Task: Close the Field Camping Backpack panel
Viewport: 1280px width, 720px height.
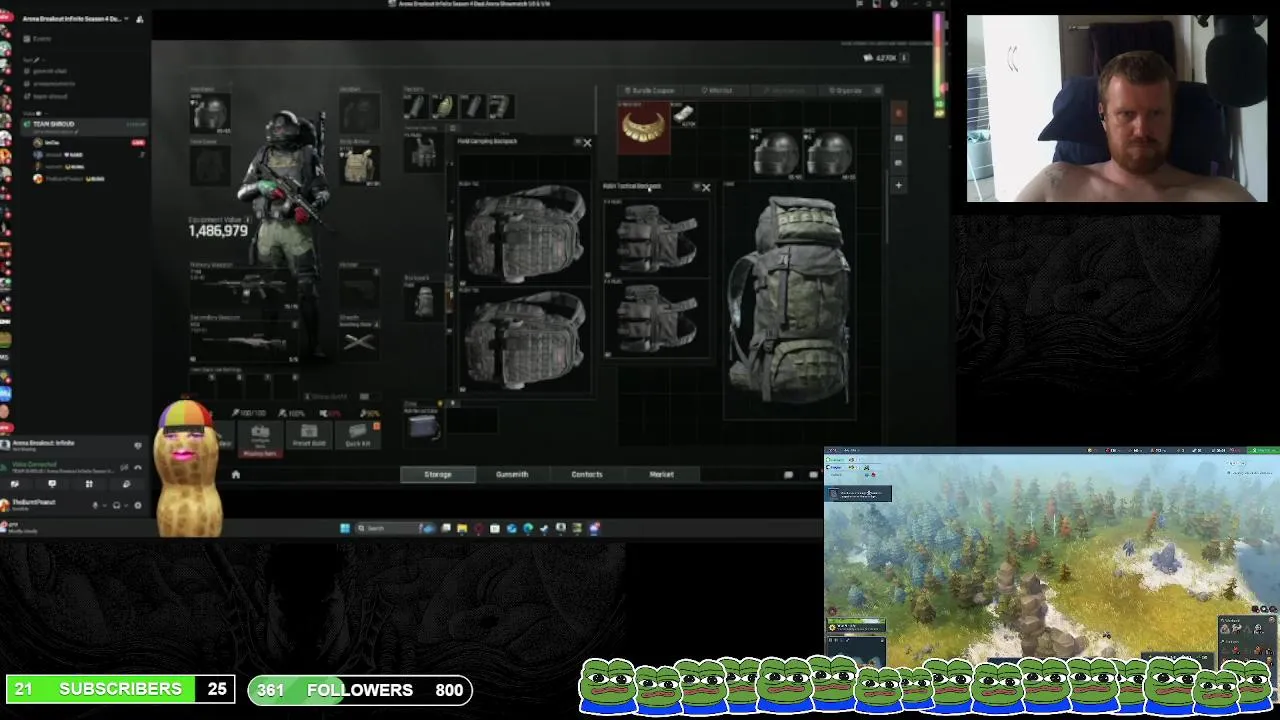Action: tap(587, 143)
